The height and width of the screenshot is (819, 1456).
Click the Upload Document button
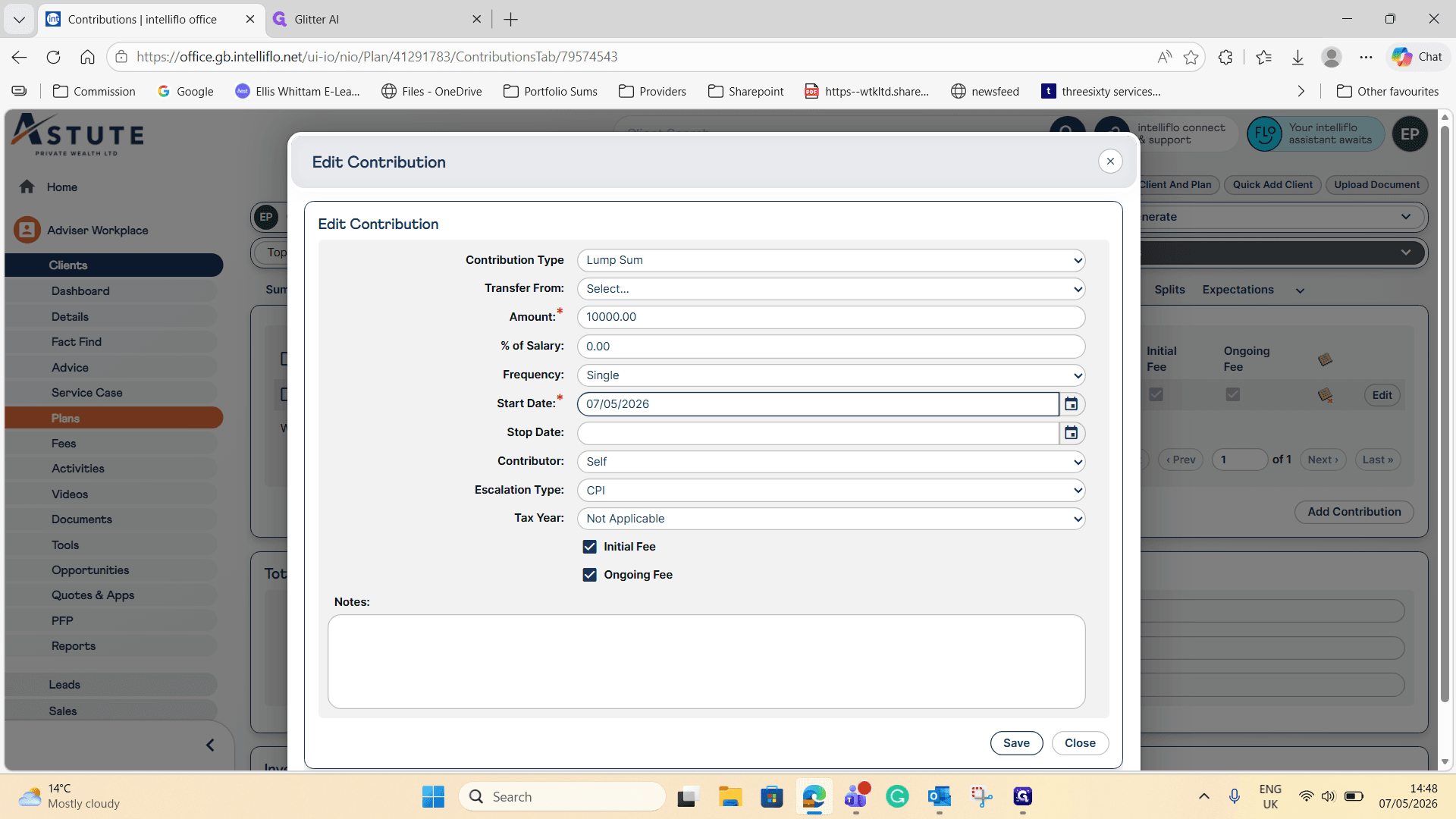(1376, 185)
